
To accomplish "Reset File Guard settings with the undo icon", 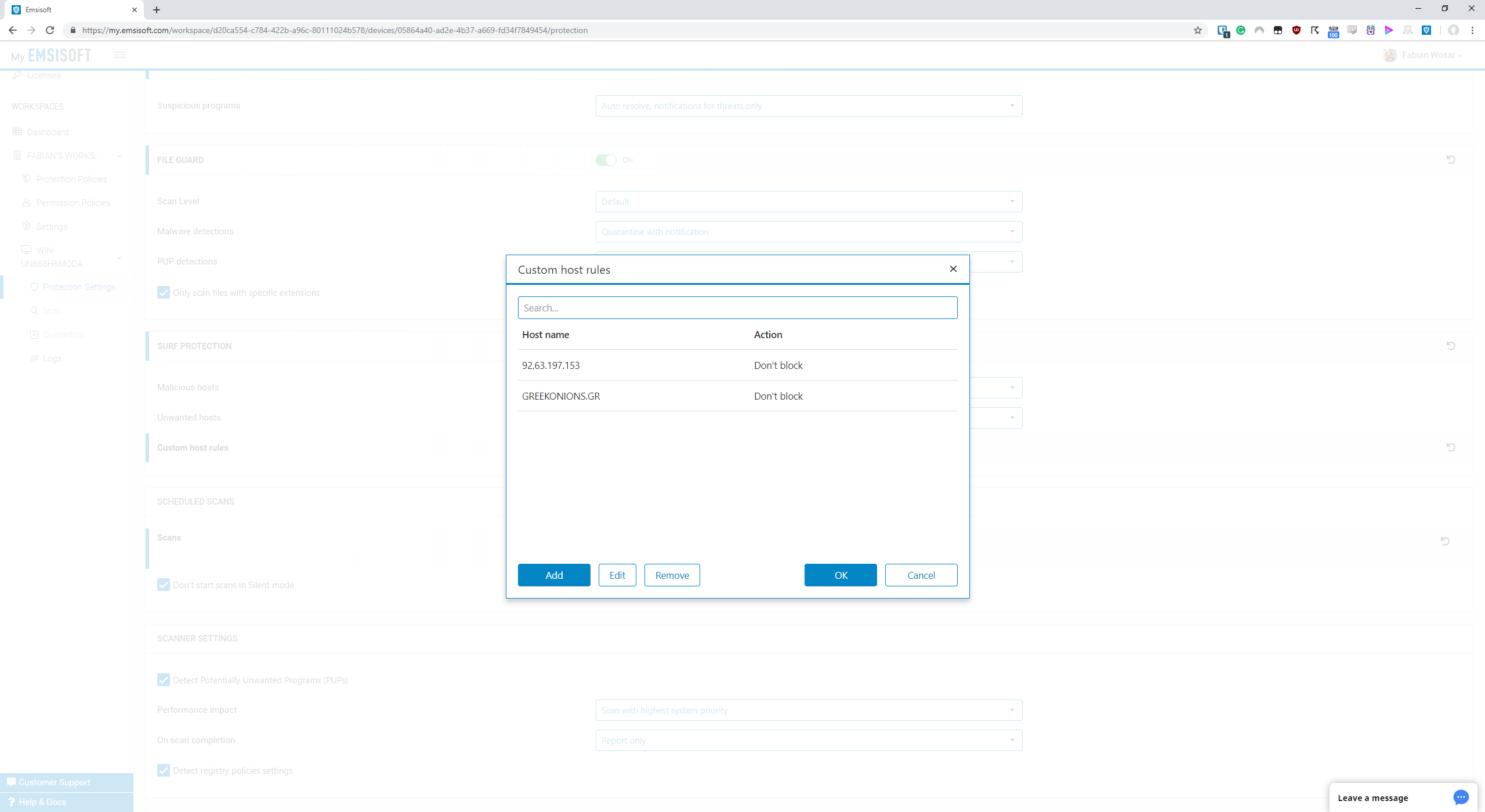I will coord(1451,159).
